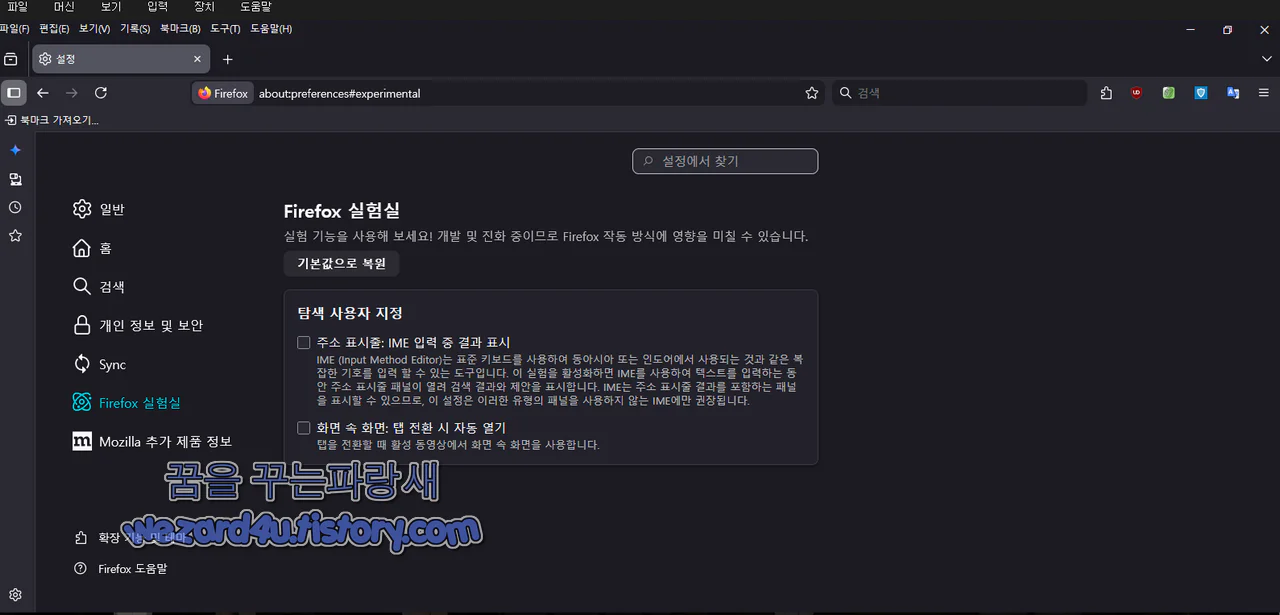Click 북마크 가져오기 in bookmarks toolbar
The image size is (1280, 615).
coord(51,120)
